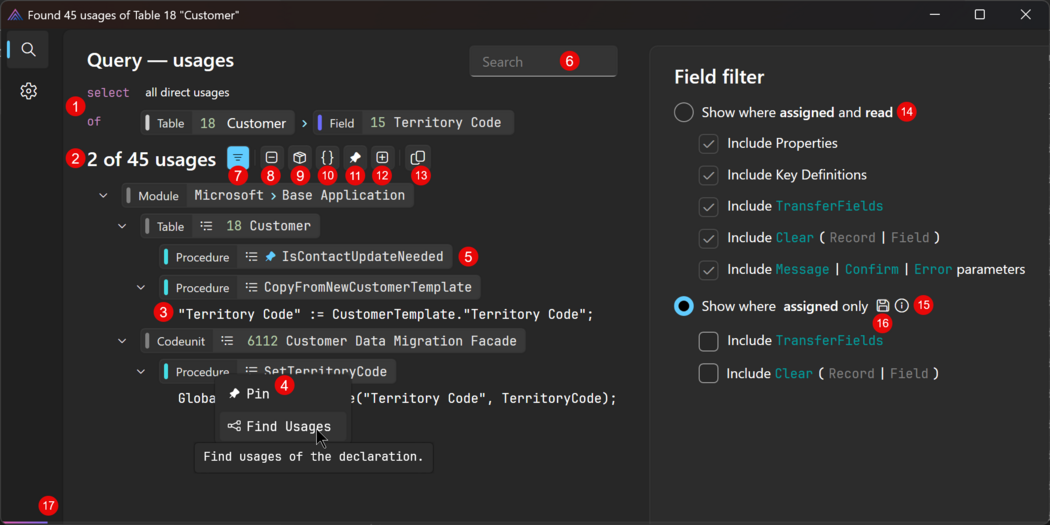Choose Find Usages from the context menu

(288, 427)
